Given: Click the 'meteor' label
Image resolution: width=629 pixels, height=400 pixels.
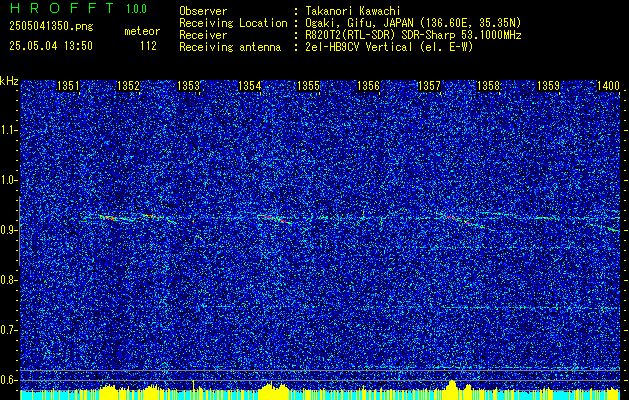Looking at the screenshot, I should [142, 31].
